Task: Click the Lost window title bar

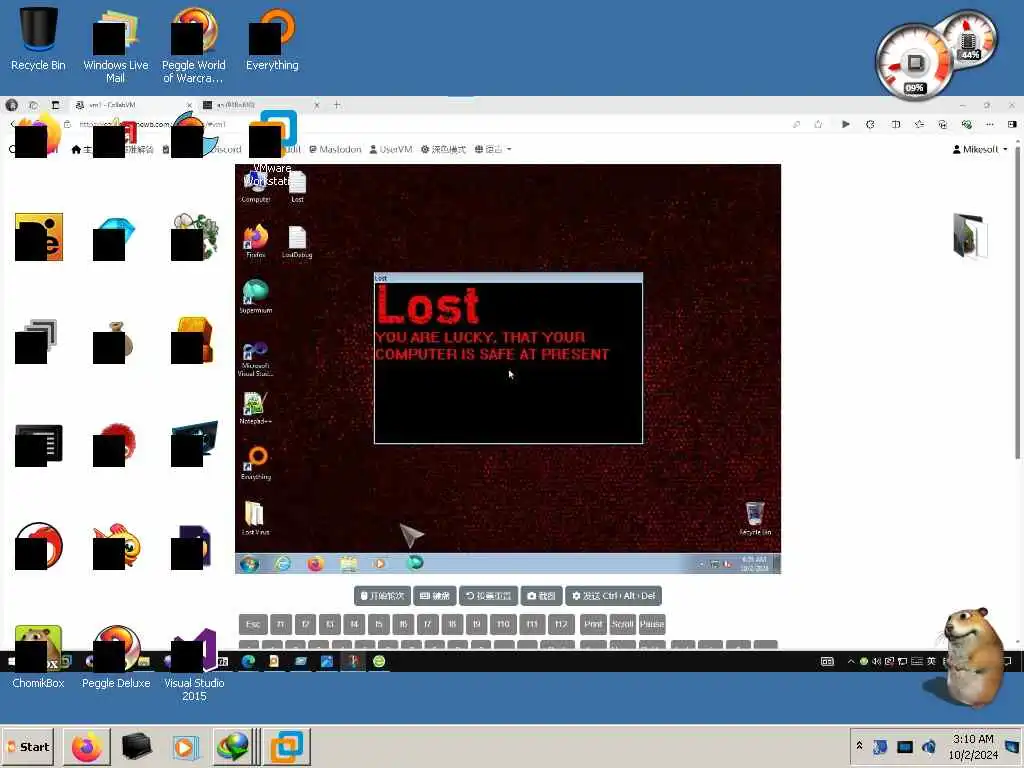Action: tap(508, 278)
